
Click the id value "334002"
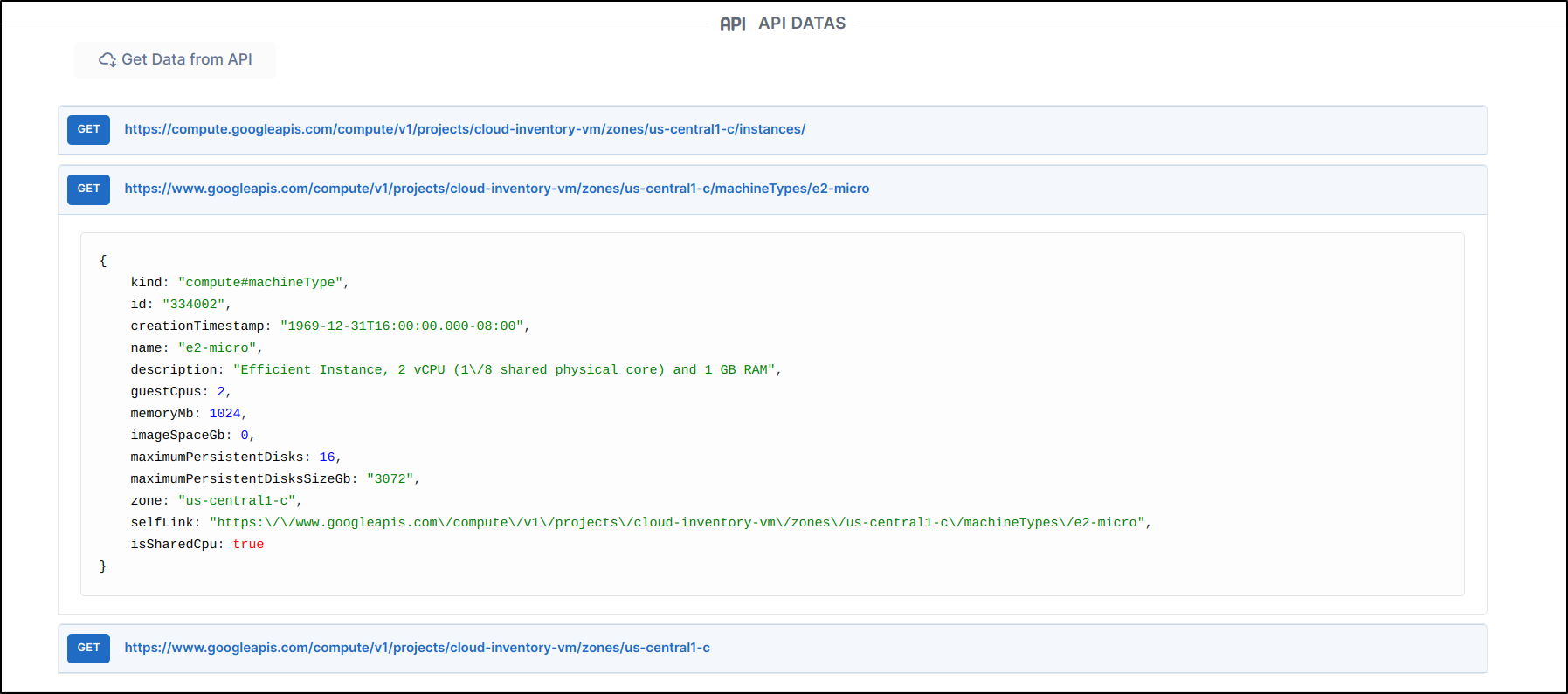194,304
